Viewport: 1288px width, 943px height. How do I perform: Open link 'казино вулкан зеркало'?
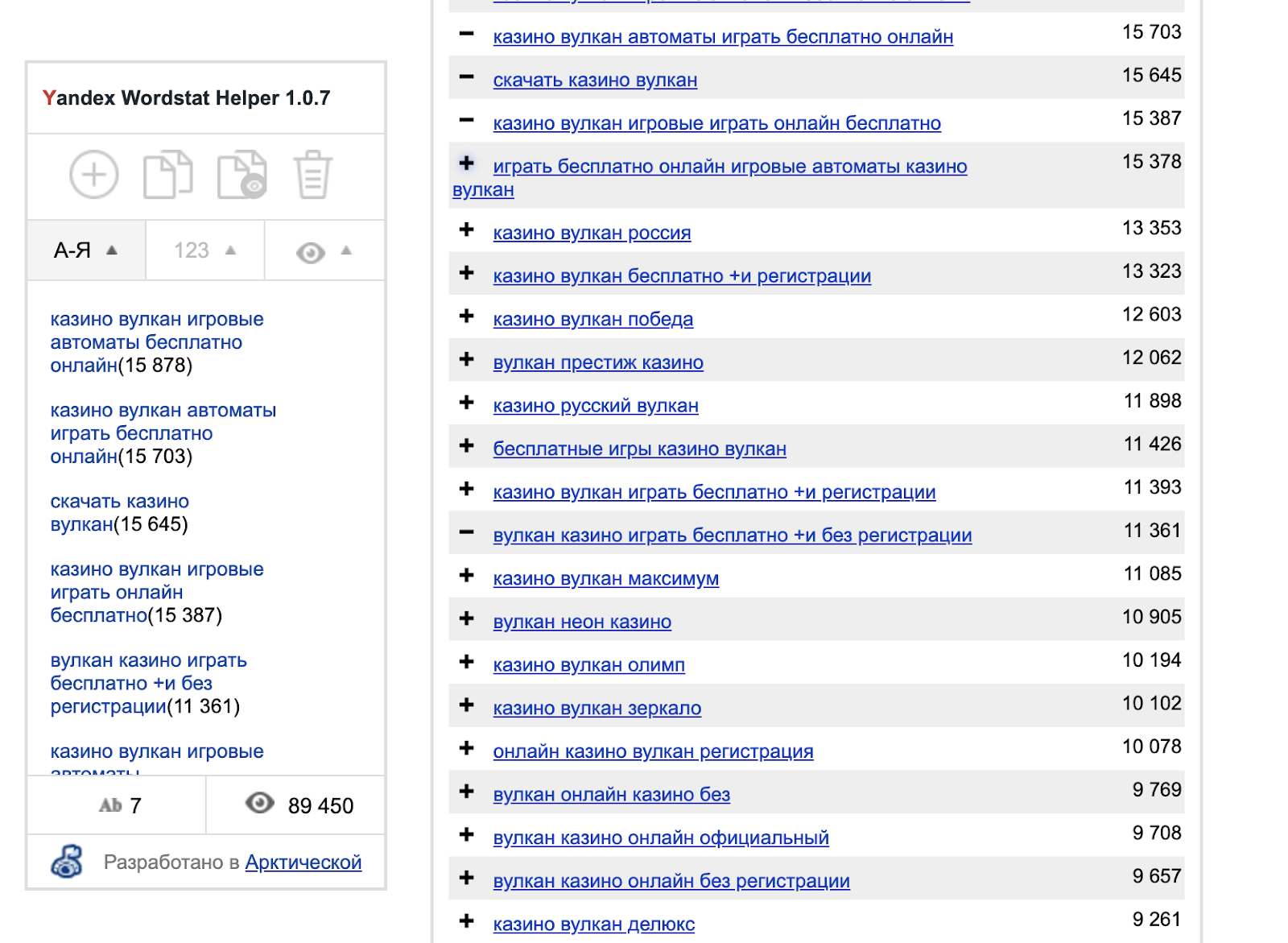597,709
